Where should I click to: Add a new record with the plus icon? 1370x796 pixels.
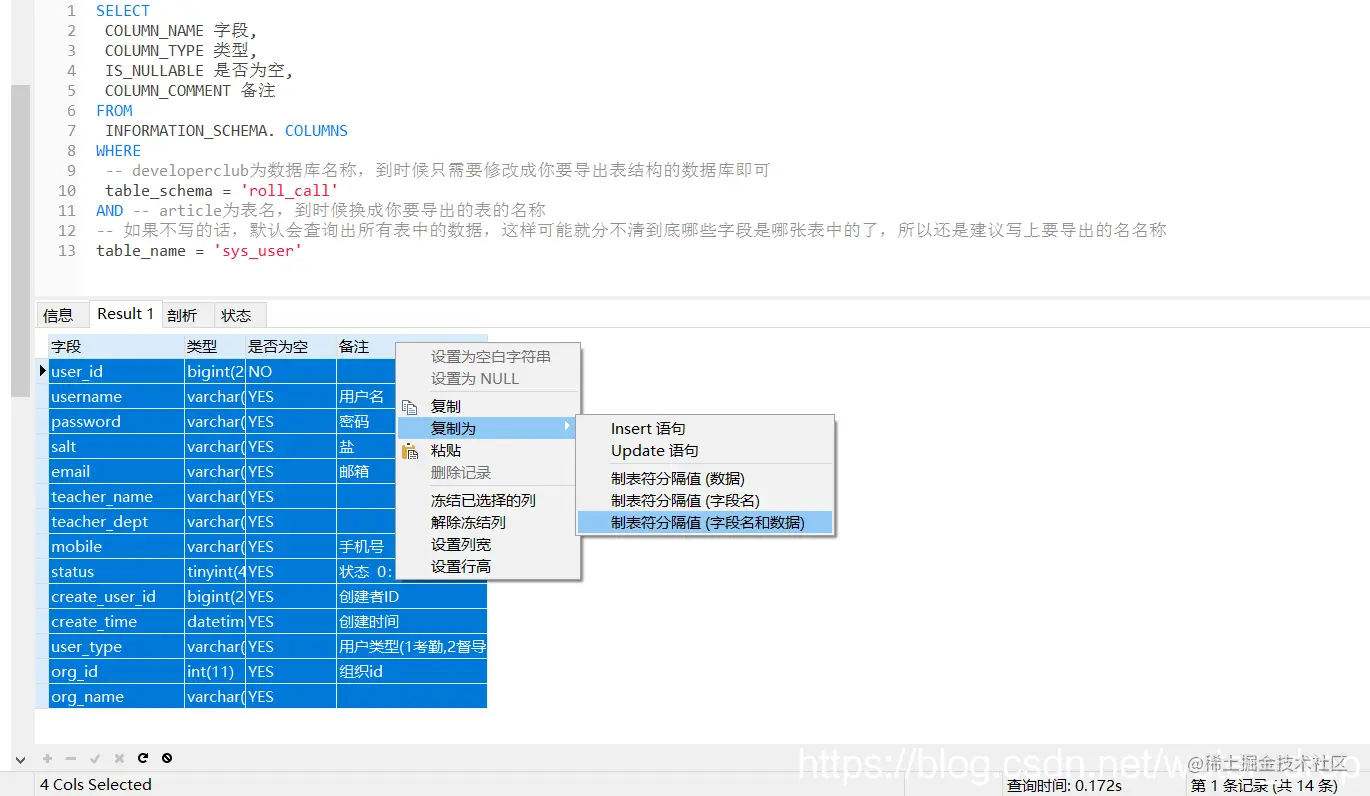pos(47,758)
